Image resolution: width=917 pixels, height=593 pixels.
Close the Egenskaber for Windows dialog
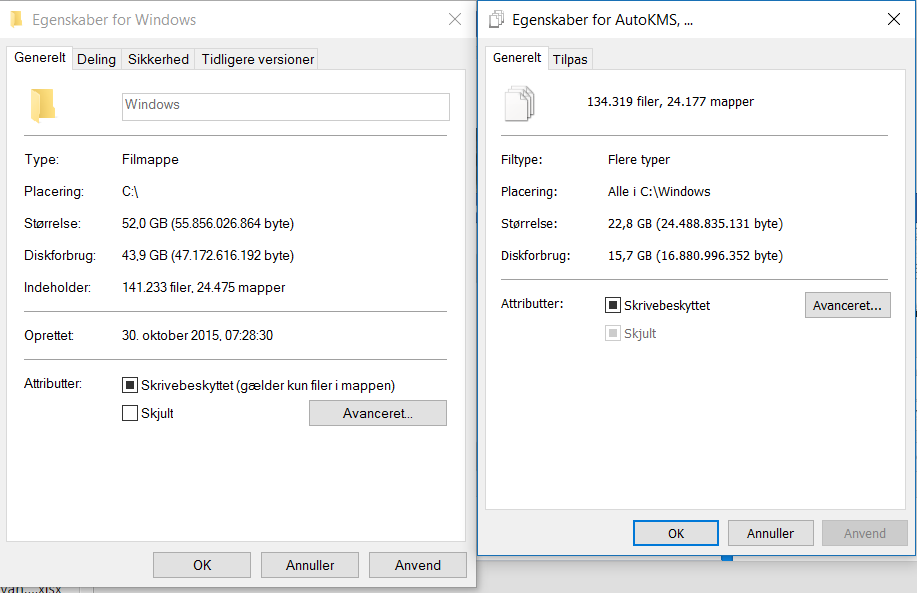pyautogui.click(x=454, y=19)
